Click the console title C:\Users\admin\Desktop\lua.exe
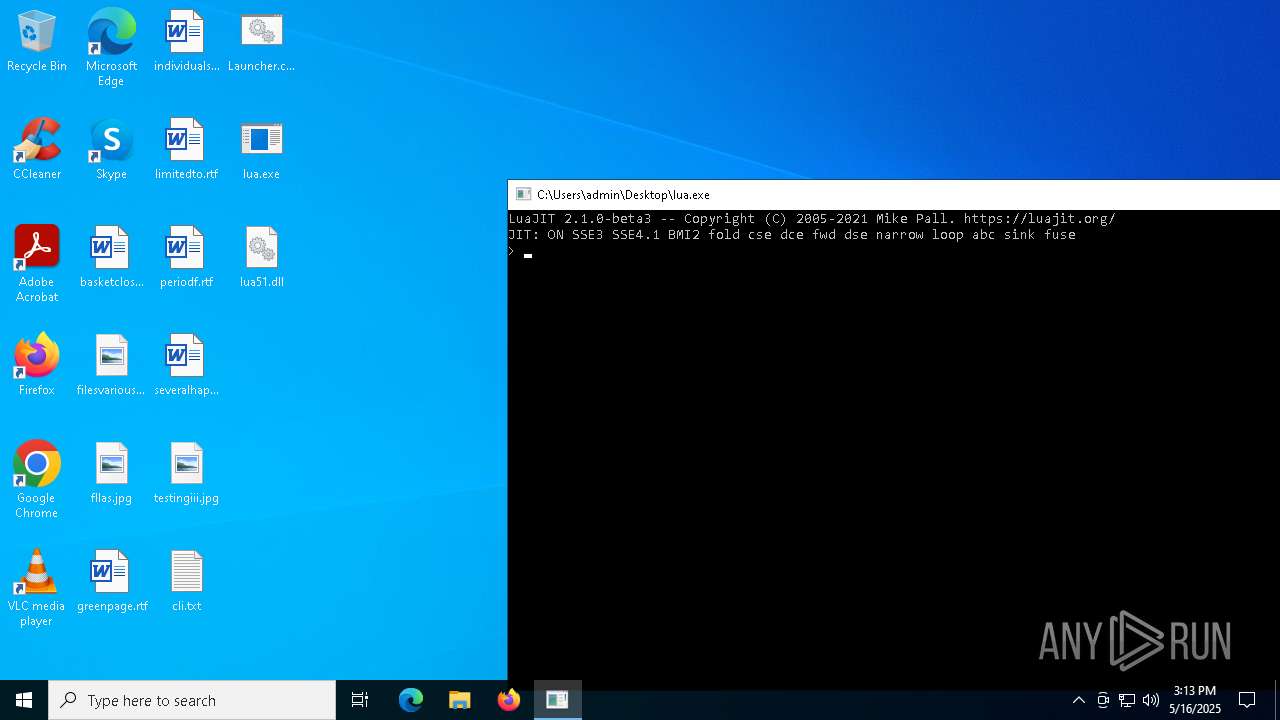The image size is (1280, 720). pos(623,195)
